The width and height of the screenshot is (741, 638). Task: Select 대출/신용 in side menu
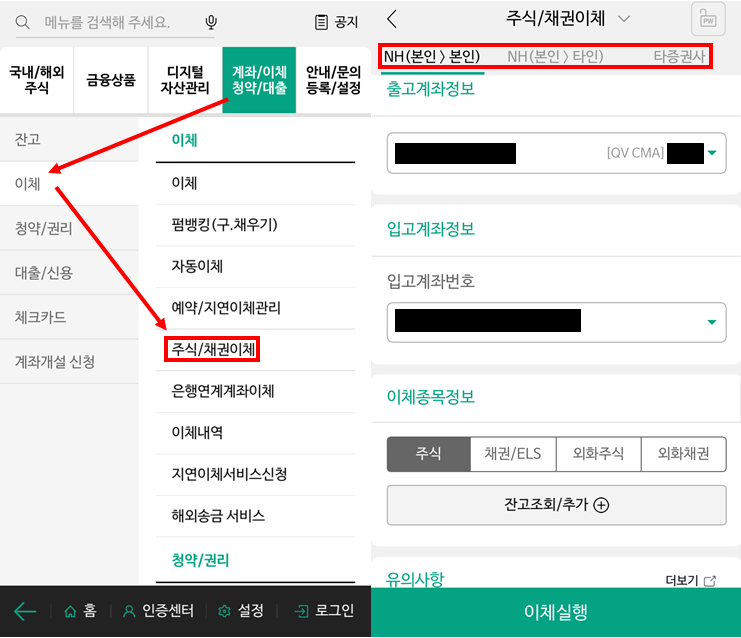[69, 273]
